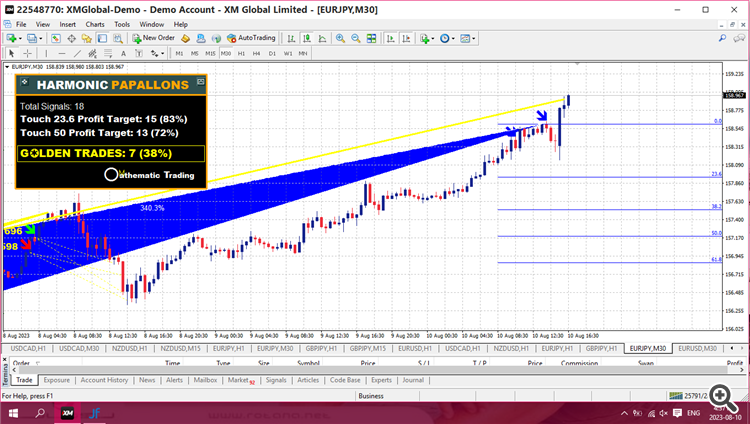Open the Indicators list icon
This screenshot has width=750, height=424.
click(x=424, y=38)
